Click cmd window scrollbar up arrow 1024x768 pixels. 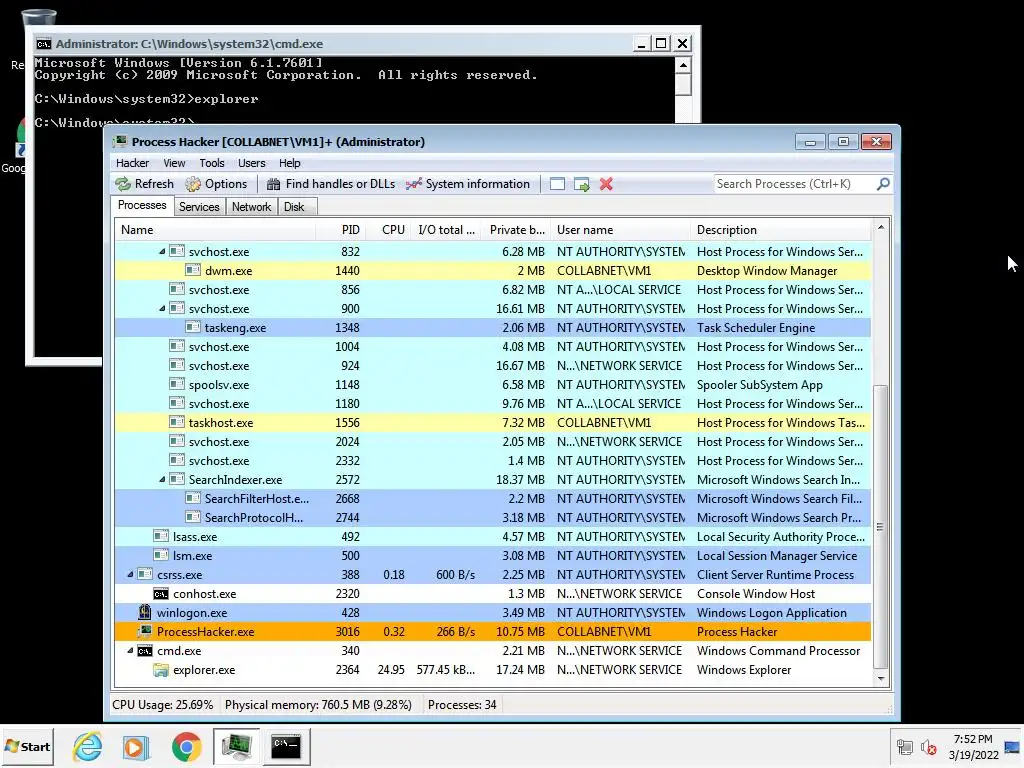(683, 65)
